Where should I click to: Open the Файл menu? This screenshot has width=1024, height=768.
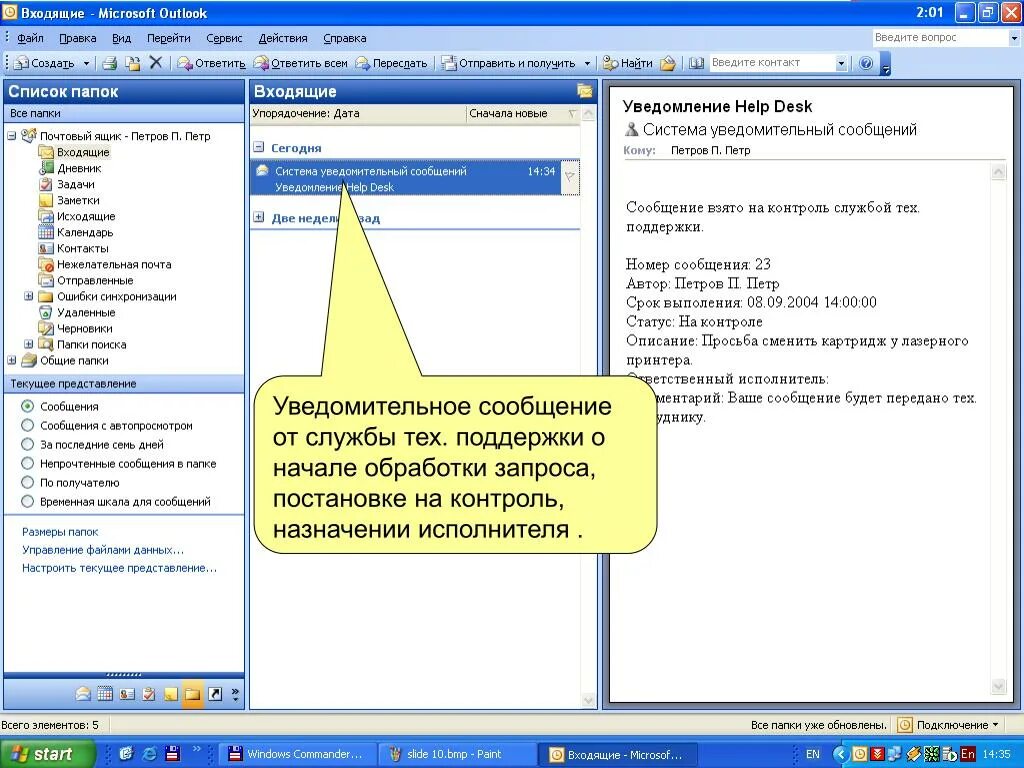(30, 39)
